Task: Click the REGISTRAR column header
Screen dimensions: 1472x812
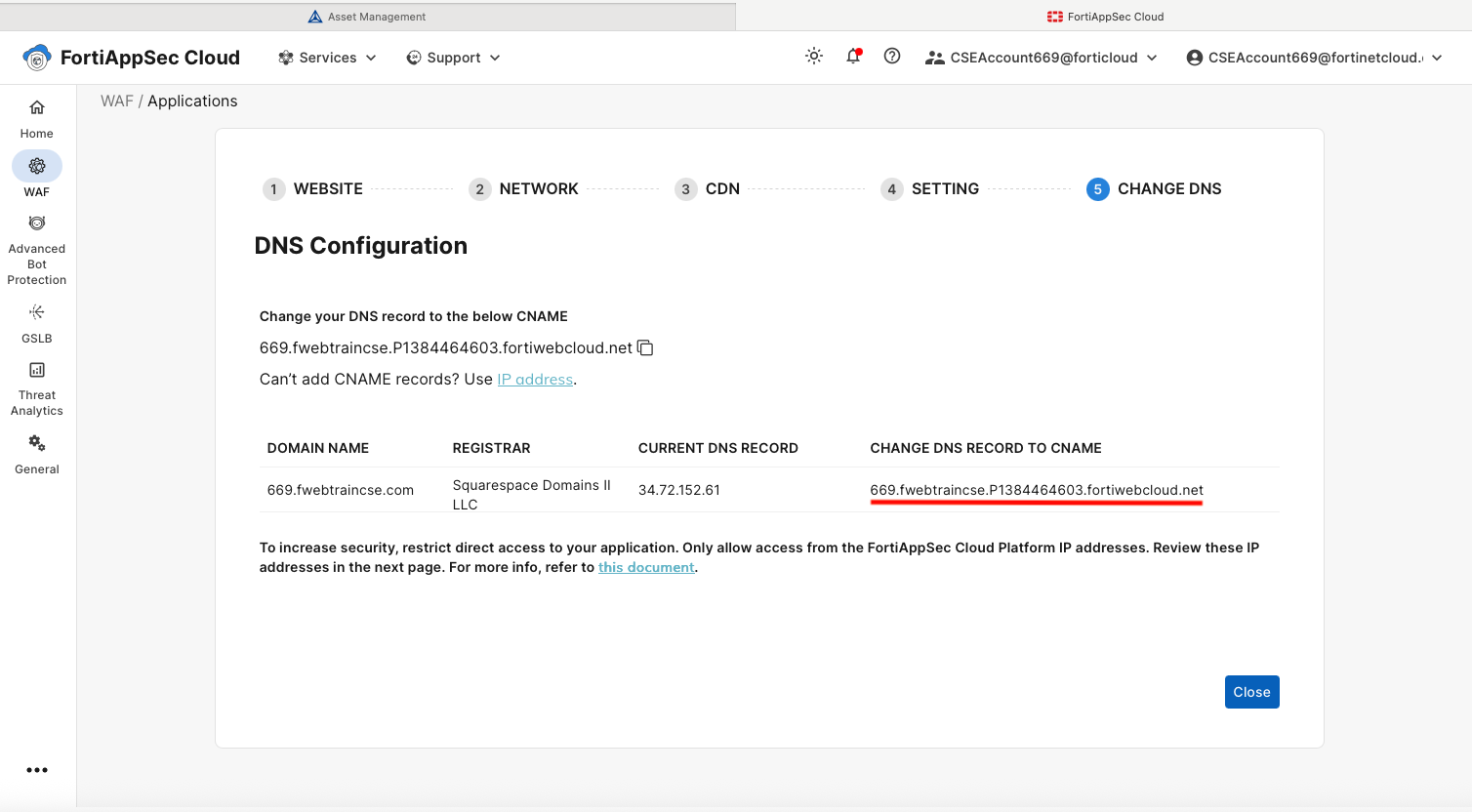Action: coord(492,448)
